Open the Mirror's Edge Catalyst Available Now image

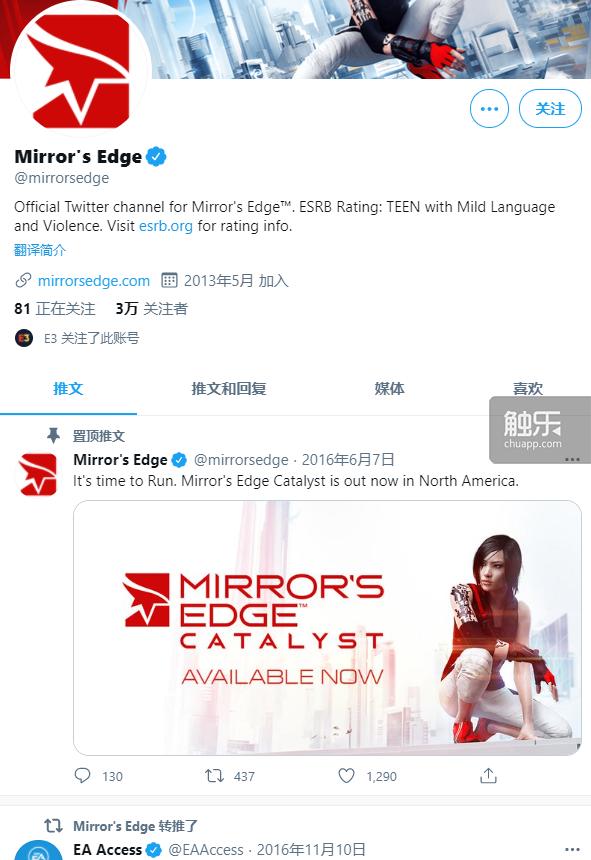click(x=327, y=628)
